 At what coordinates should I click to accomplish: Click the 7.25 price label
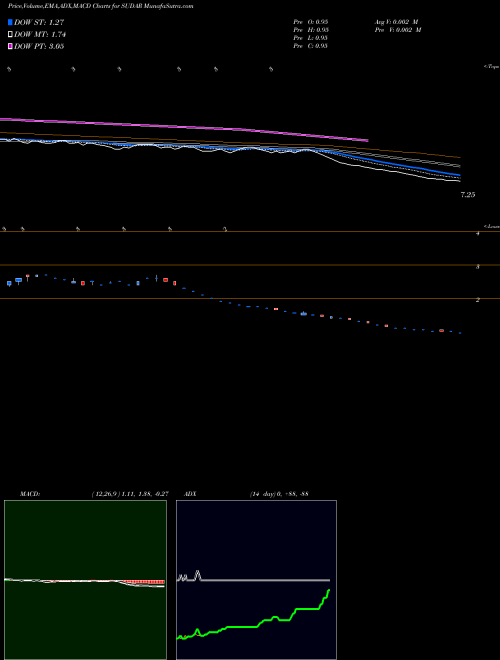468,195
